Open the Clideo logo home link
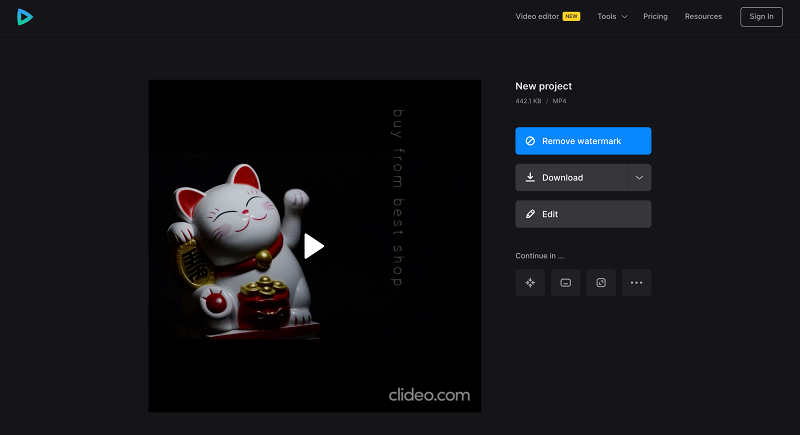 coord(24,17)
